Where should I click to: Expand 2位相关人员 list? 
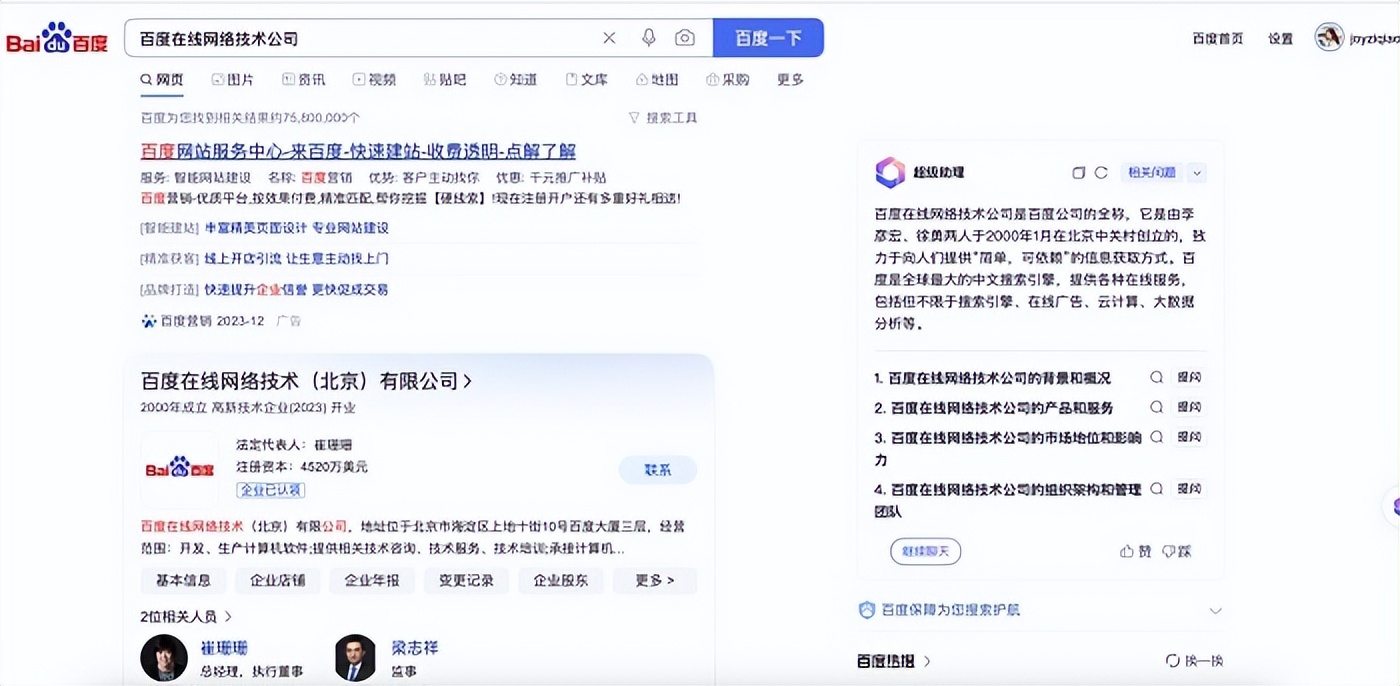(x=186, y=617)
